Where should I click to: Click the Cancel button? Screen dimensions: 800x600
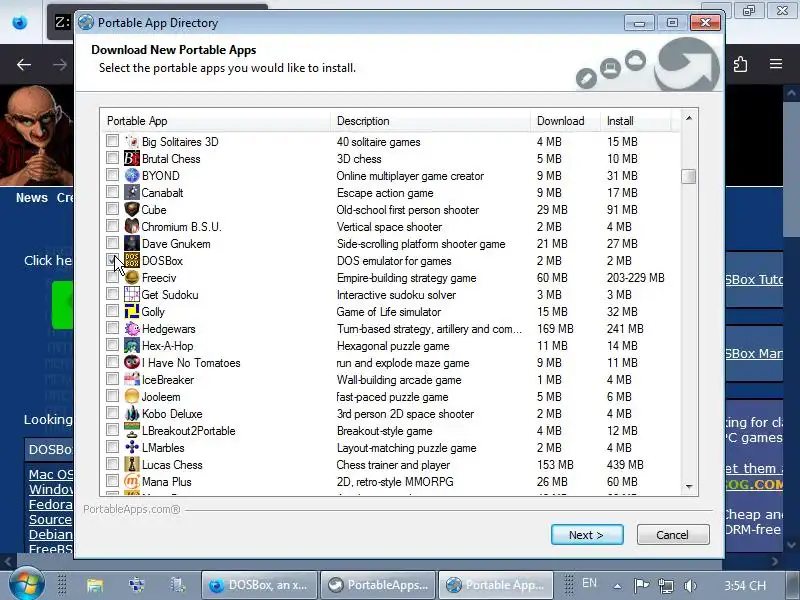(x=673, y=535)
